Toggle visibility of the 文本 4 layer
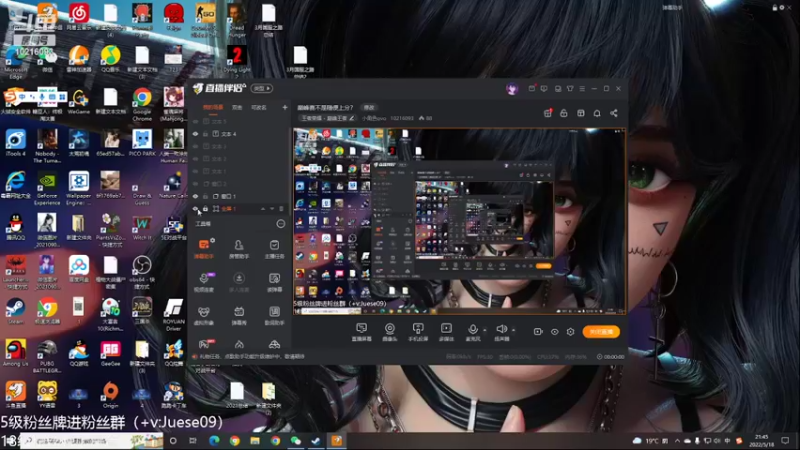800x450 pixels. [x=195, y=134]
